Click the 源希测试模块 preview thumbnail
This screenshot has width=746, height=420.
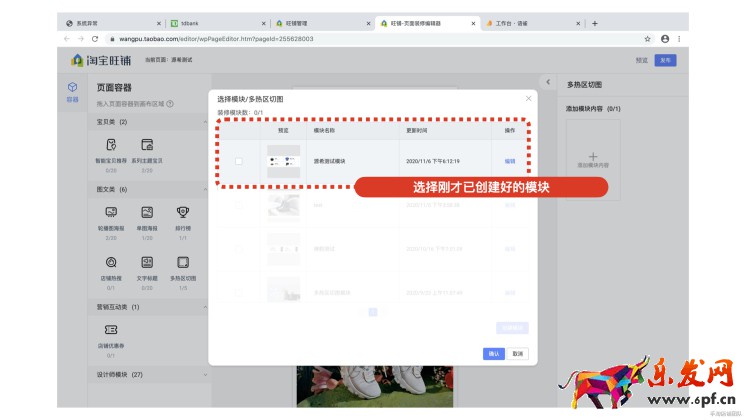283,161
